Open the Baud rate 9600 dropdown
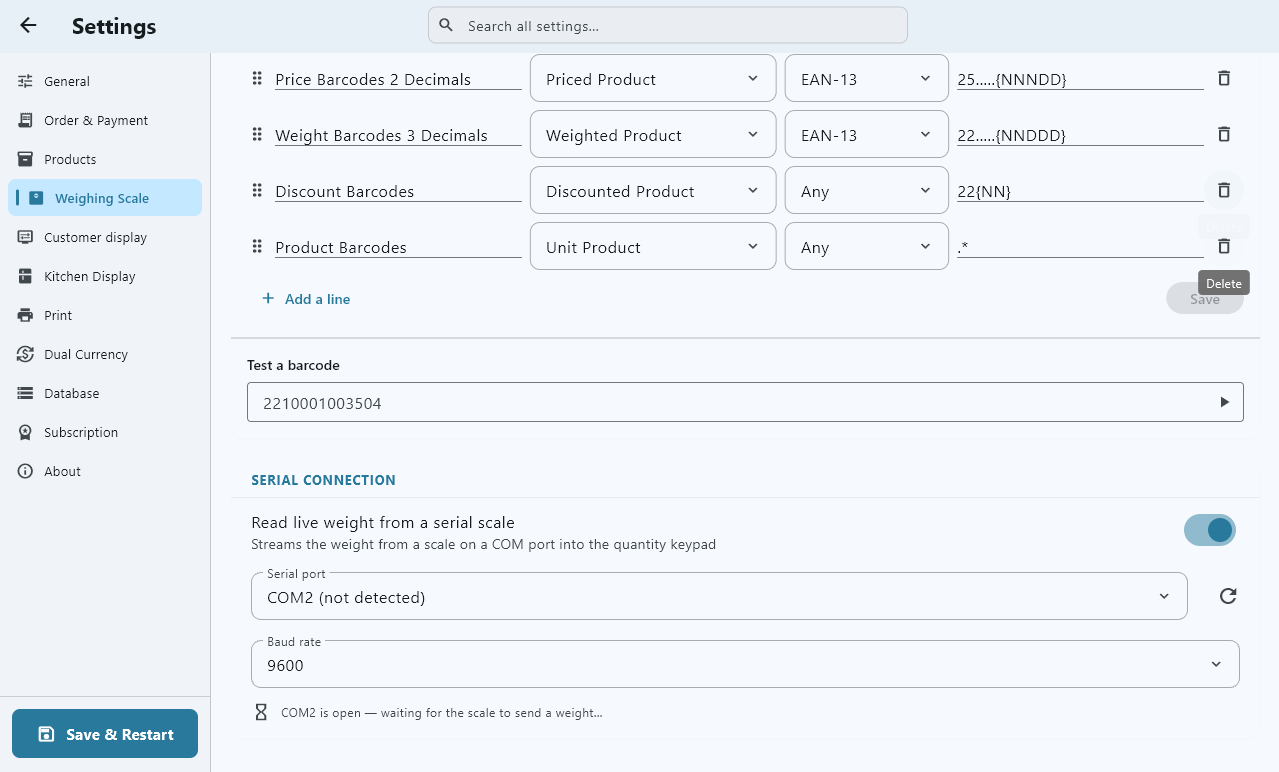 pos(745,664)
